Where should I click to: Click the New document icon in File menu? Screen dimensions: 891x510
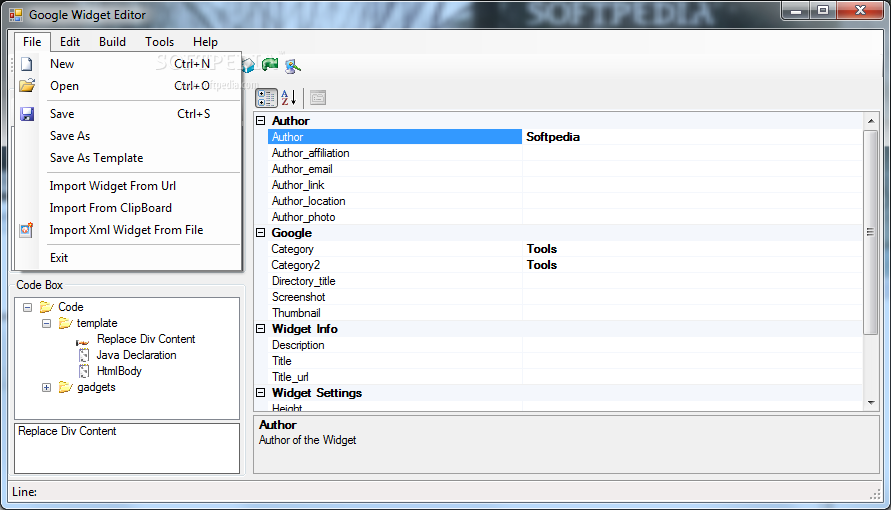point(27,64)
